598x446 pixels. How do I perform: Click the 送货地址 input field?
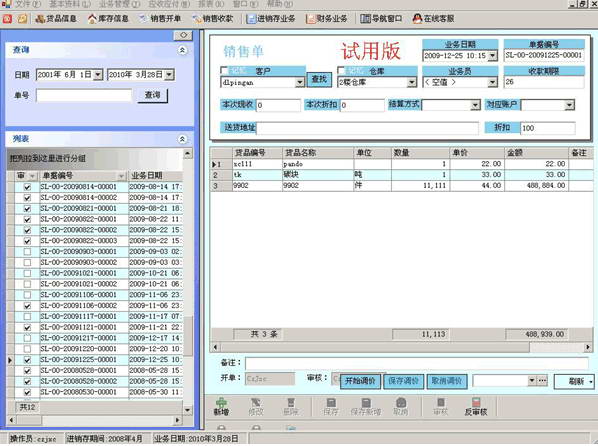[368, 128]
